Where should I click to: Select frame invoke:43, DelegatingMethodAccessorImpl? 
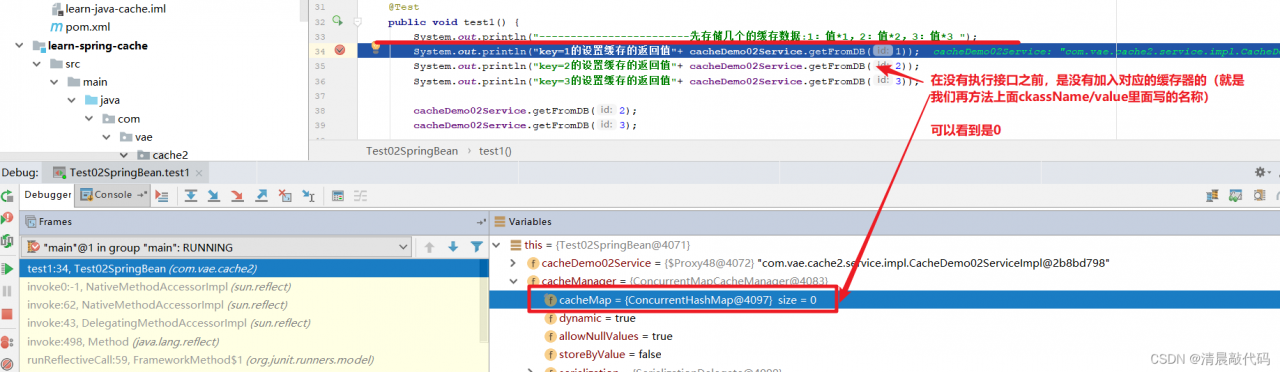253,323
